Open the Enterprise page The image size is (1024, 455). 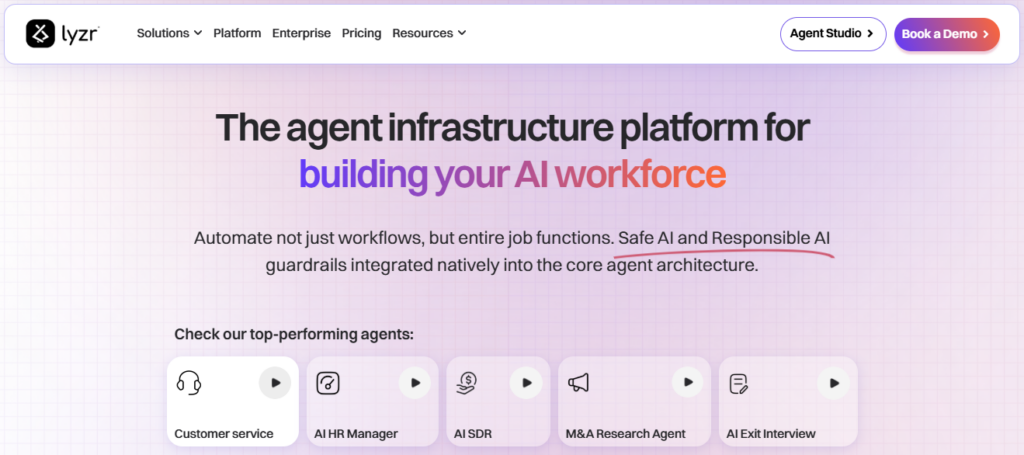pos(301,33)
